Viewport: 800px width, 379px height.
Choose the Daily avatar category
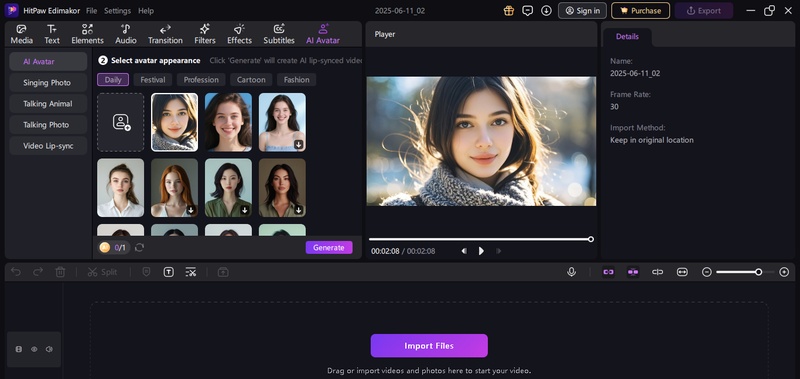click(x=113, y=80)
